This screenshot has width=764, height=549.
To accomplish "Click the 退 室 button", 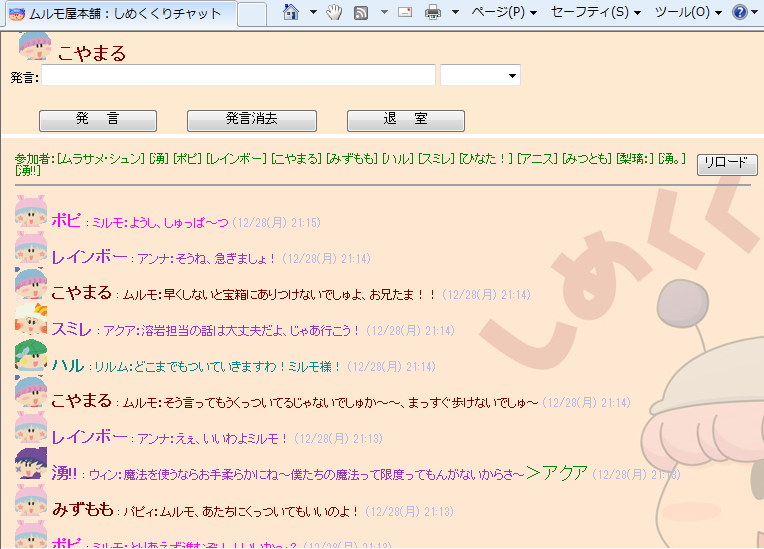I will 405,120.
